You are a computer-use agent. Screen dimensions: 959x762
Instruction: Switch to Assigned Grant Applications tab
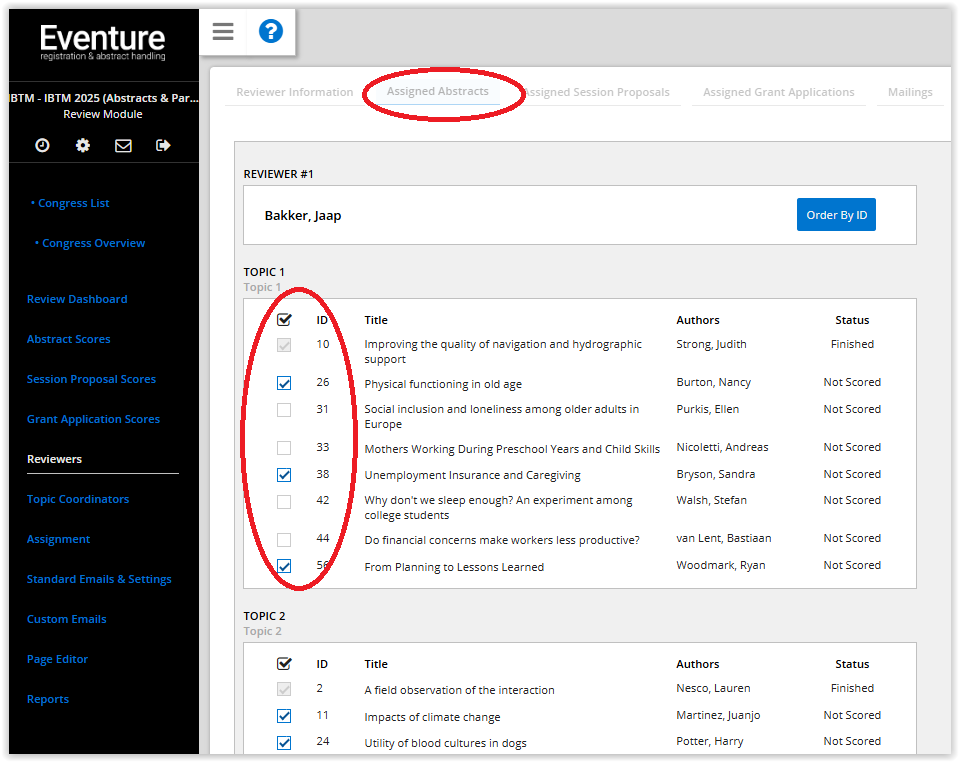[779, 92]
